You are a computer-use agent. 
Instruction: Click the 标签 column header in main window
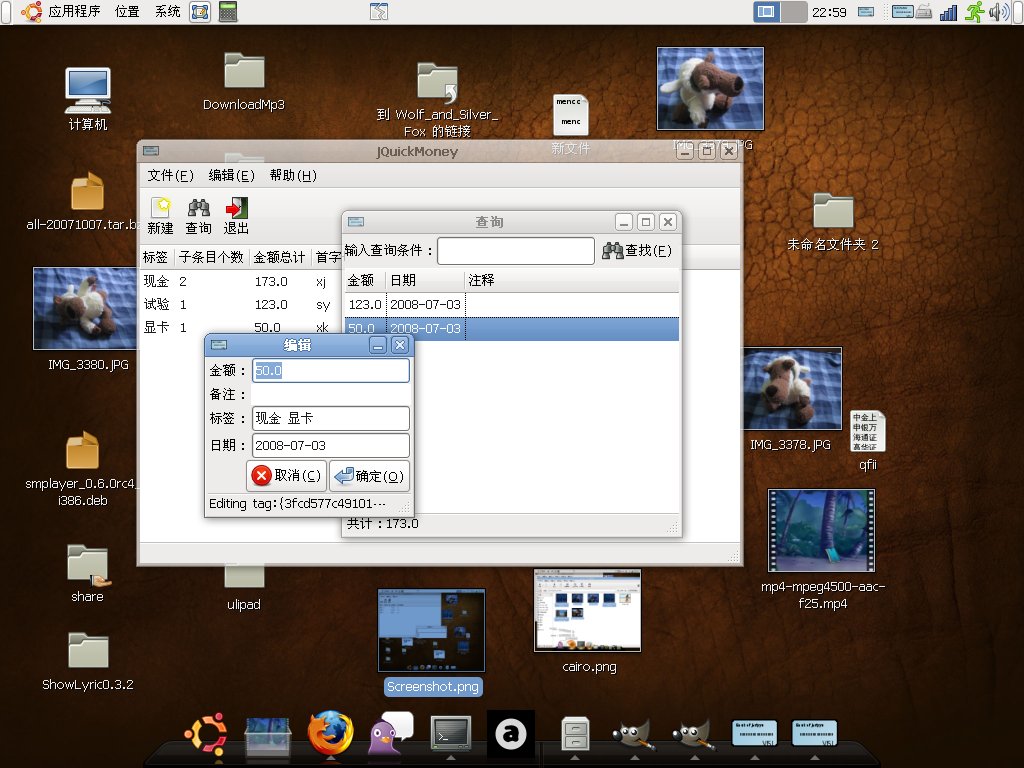[x=157, y=257]
